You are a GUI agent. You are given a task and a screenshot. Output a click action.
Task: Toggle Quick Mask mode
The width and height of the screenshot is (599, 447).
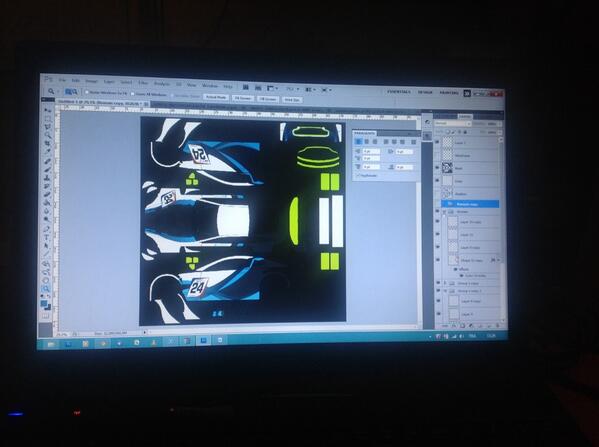tap(46, 316)
